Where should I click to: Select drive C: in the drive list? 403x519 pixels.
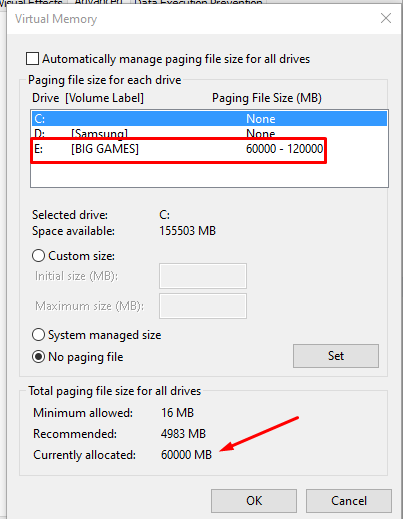(x=209, y=119)
